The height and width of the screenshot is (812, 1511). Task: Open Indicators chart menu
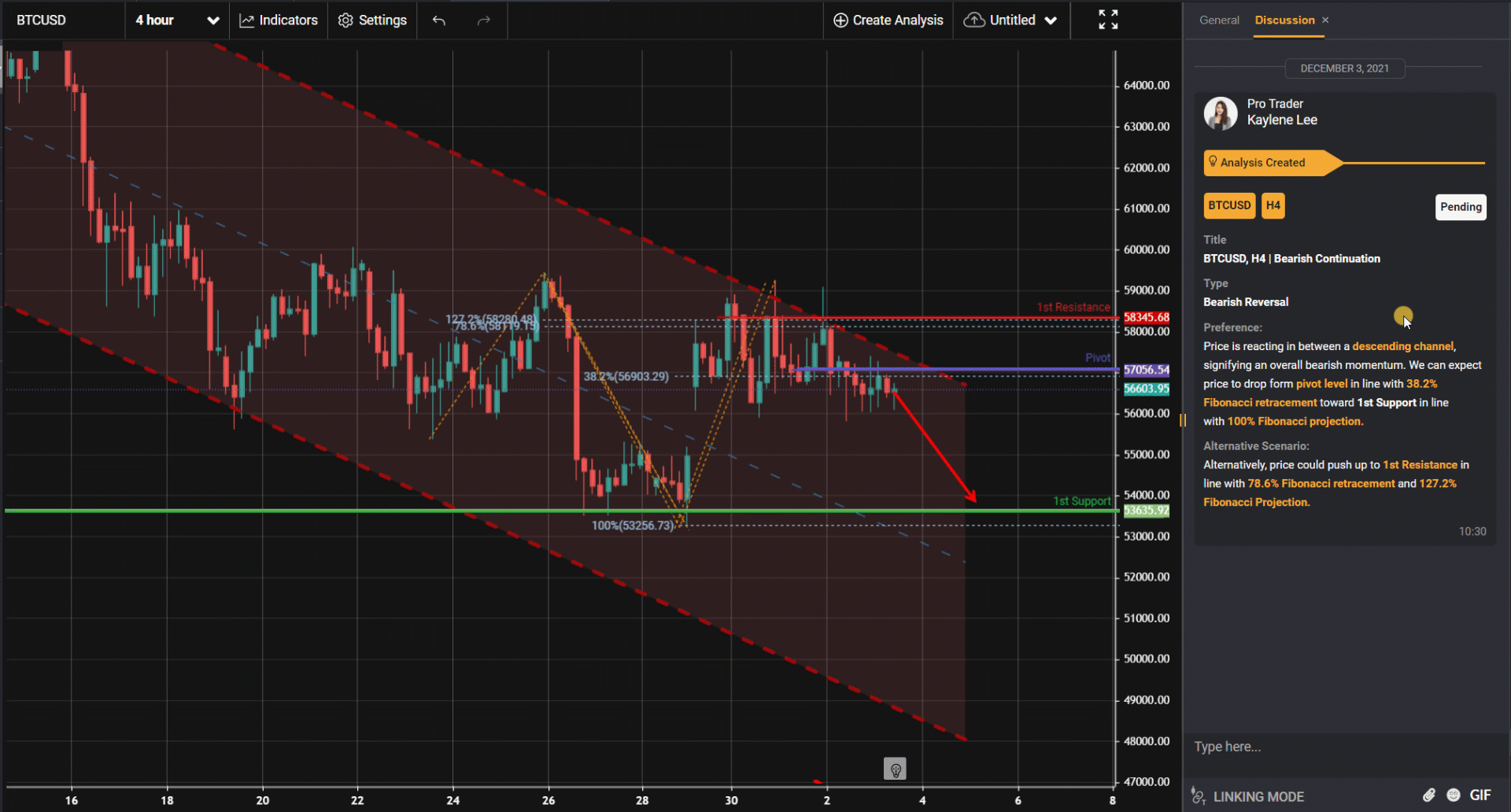[x=279, y=20]
